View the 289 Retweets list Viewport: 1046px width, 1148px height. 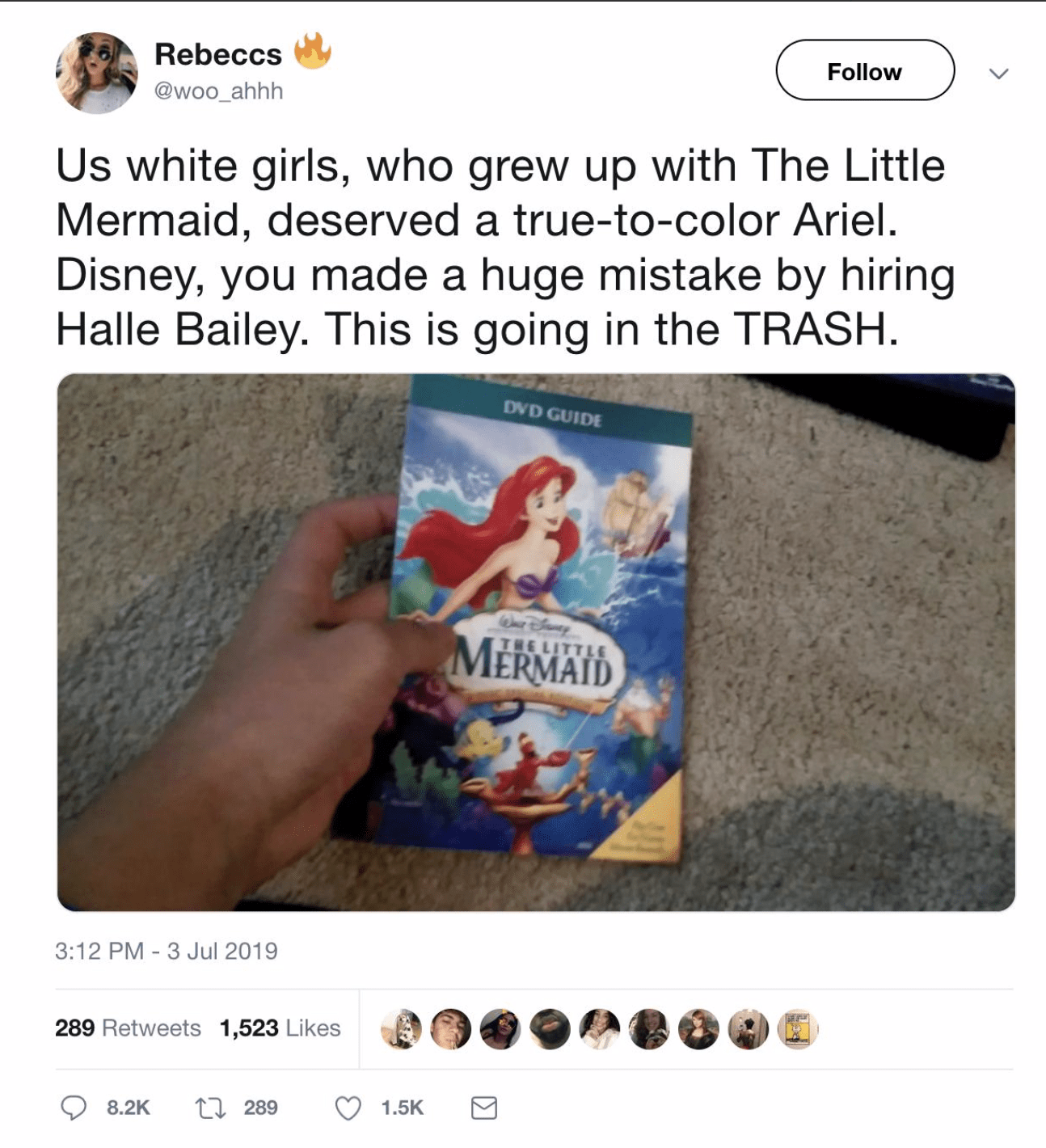pyautogui.click(x=128, y=1028)
